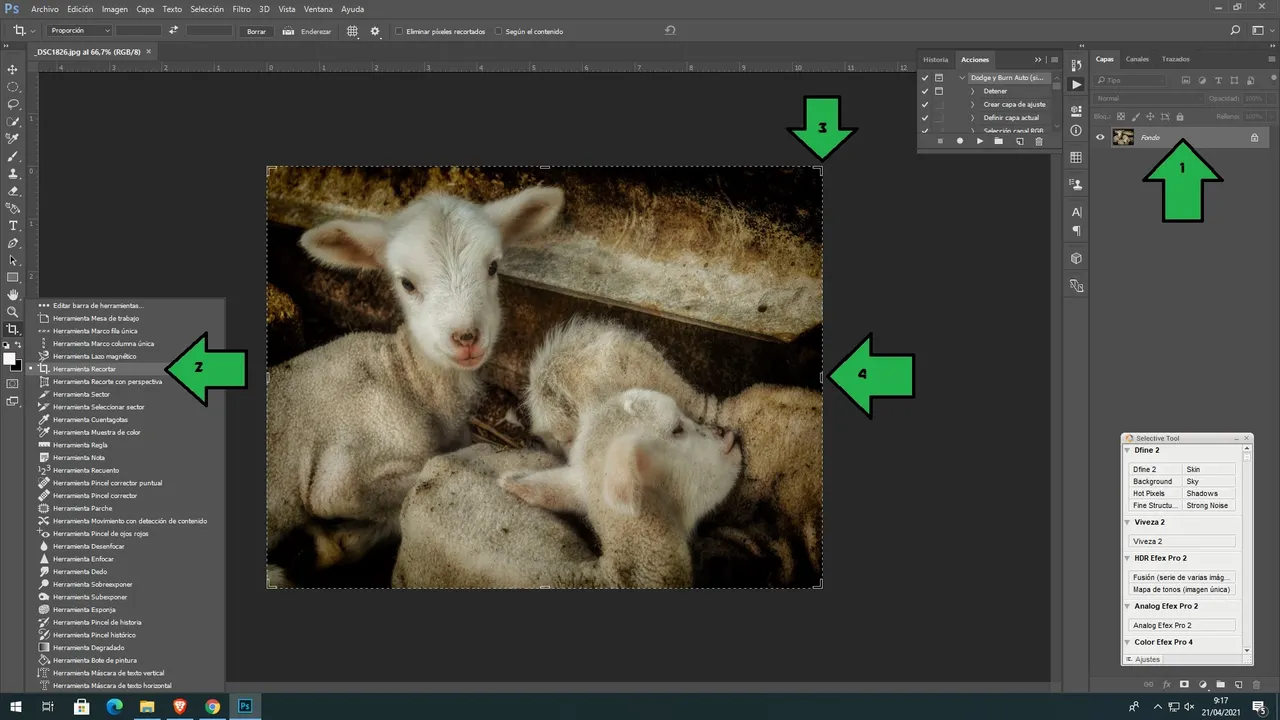The width and height of the screenshot is (1280, 720).
Task: Select the Brush tool
Action: coord(13,156)
